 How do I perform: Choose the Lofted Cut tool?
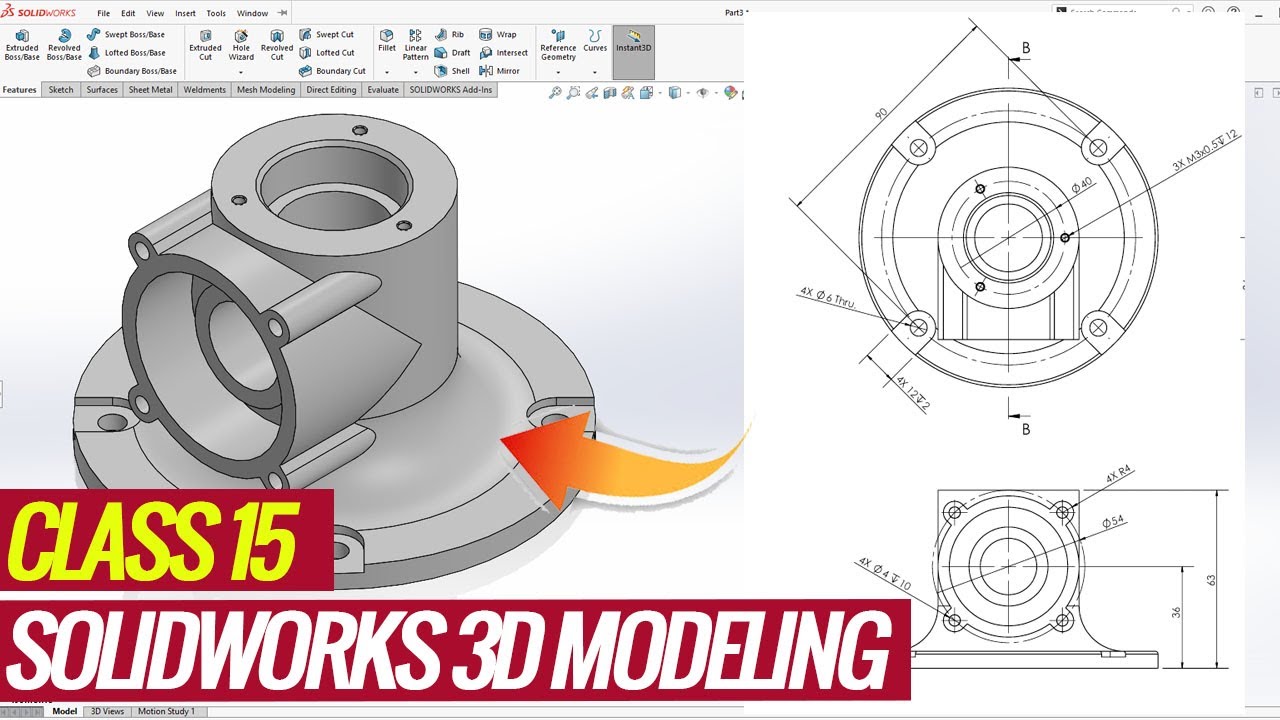pyautogui.click(x=327, y=53)
